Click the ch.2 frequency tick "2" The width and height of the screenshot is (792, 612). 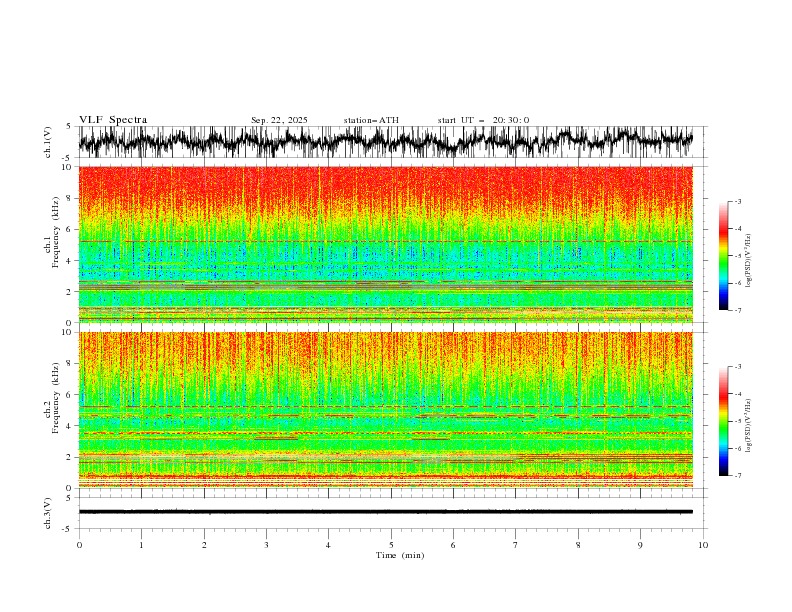[x=70, y=457]
